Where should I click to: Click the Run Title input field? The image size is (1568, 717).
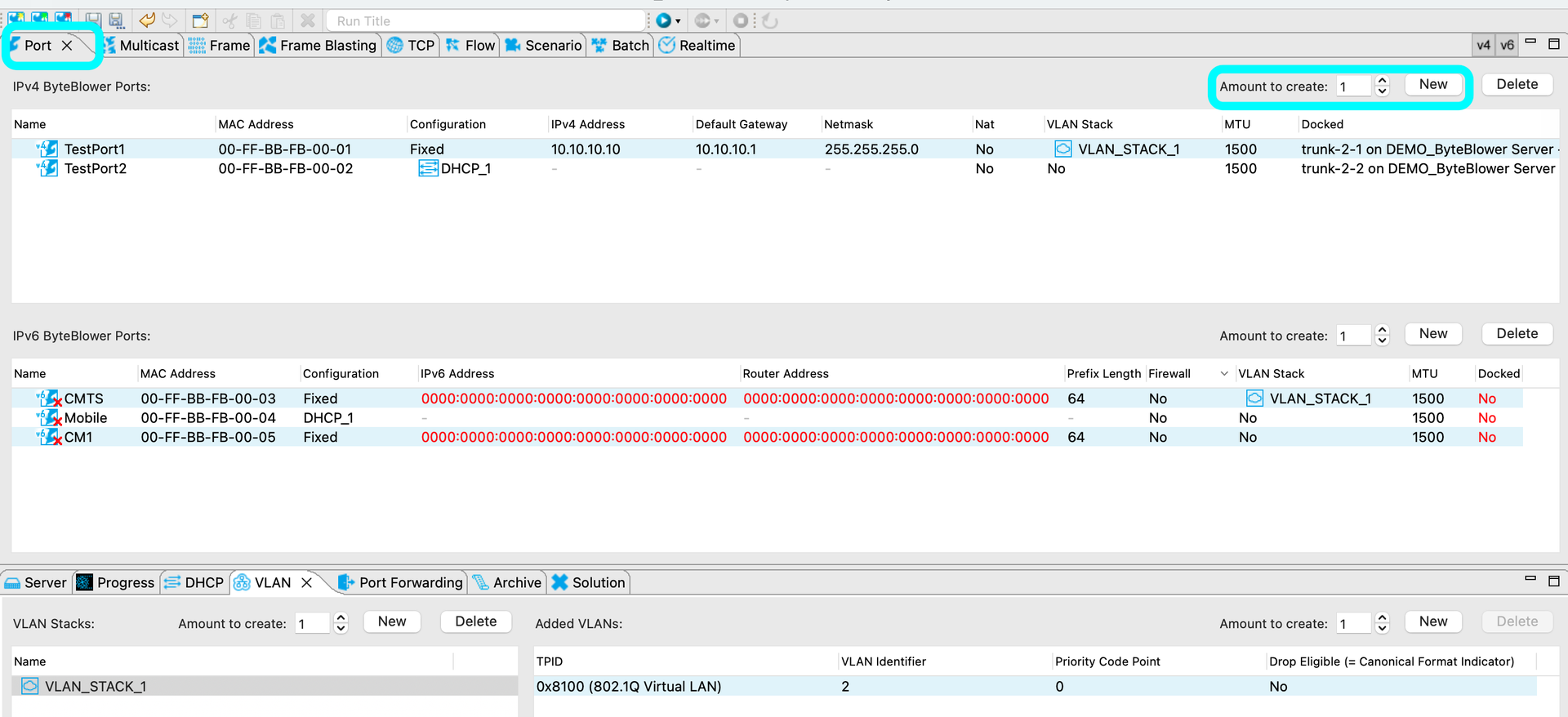pyautogui.click(x=486, y=21)
